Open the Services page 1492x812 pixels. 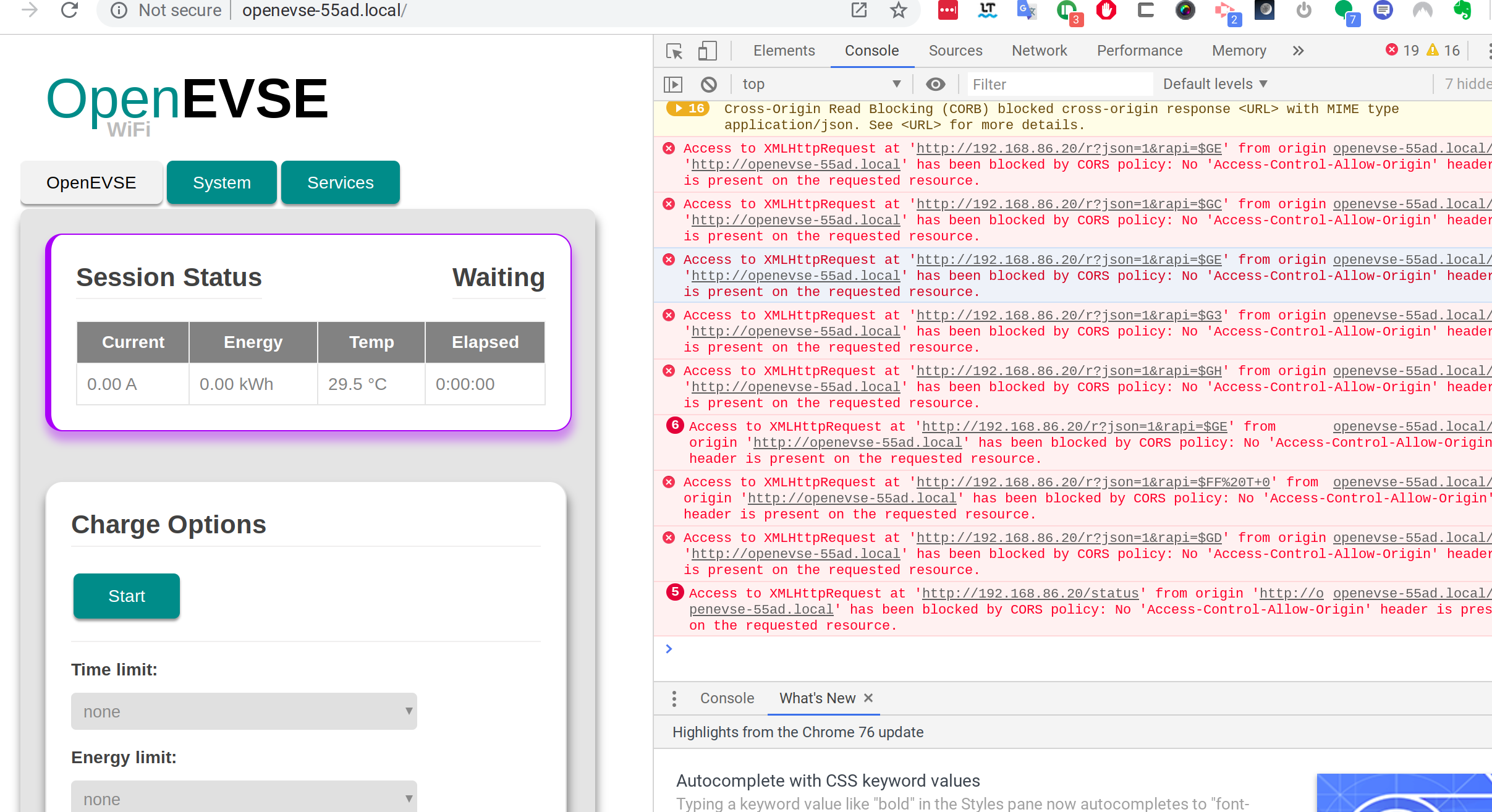[x=341, y=182]
